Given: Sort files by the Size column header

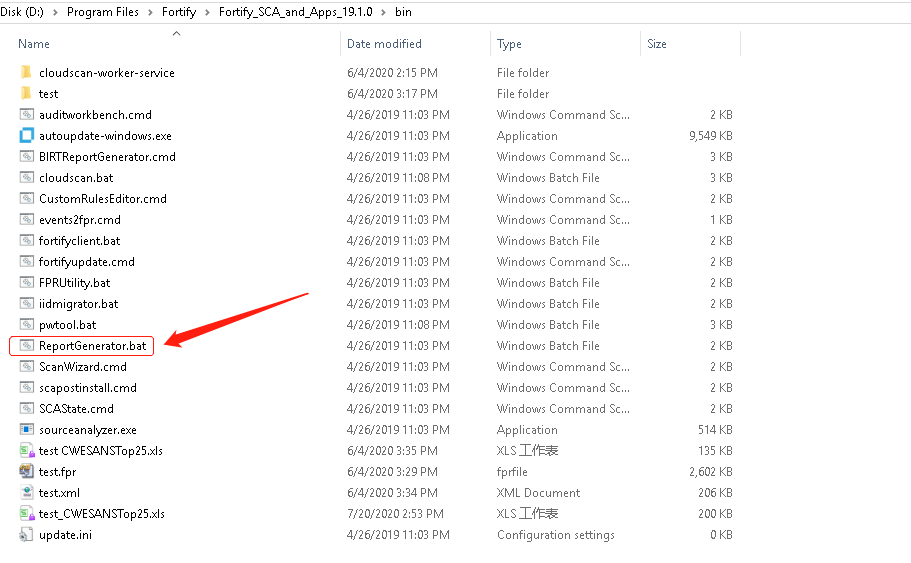Looking at the screenshot, I should tap(657, 44).
